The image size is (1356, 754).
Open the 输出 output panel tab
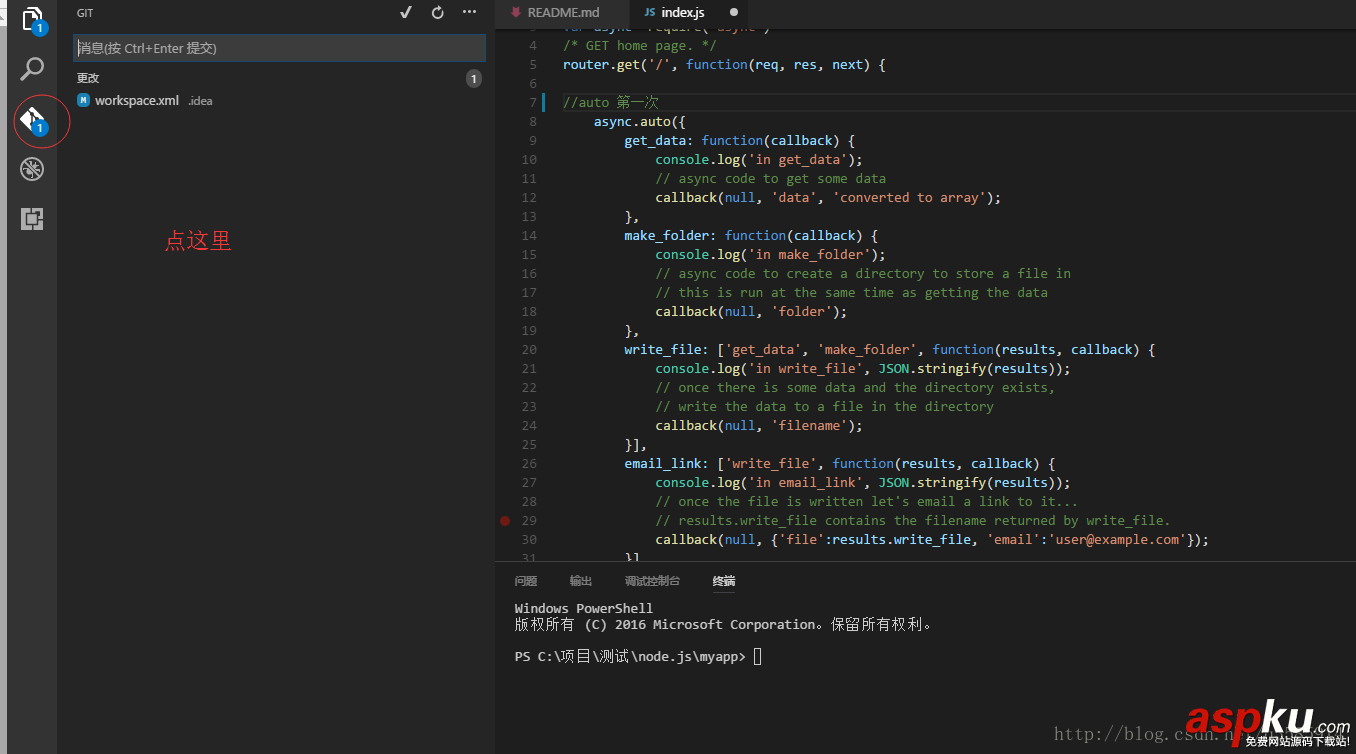[x=580, y=581]
